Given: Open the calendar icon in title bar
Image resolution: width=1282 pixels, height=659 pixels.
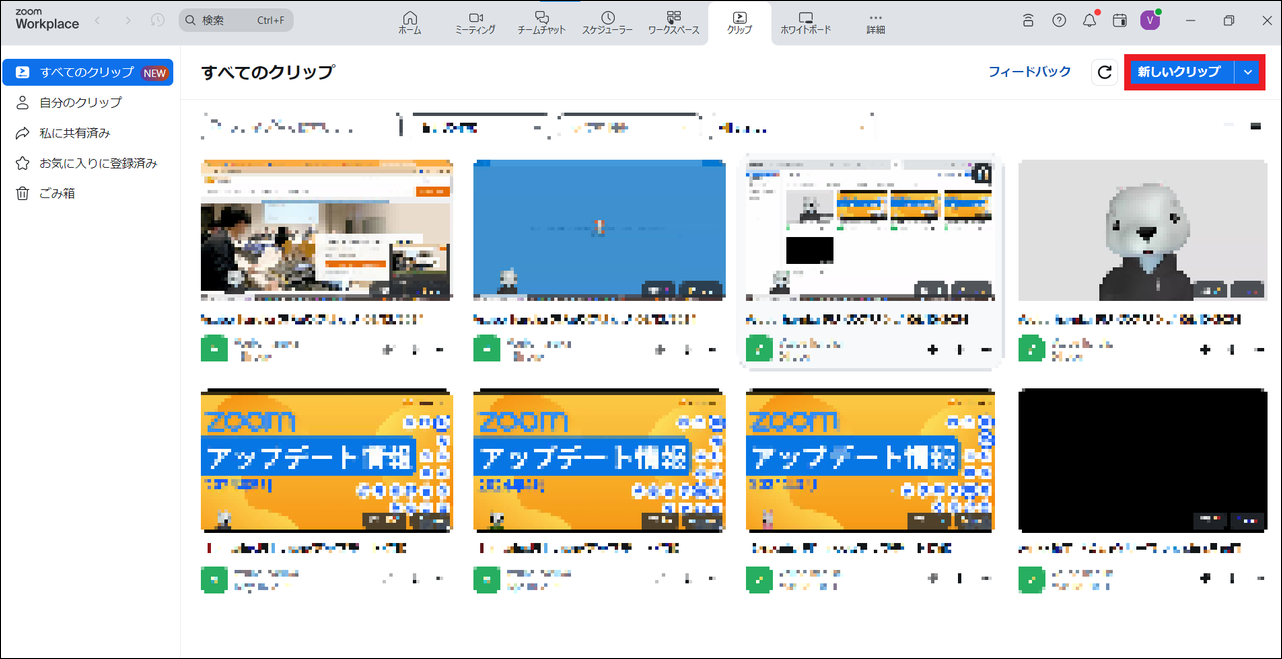Looking at the screenshot, I should pos(1120,20).
